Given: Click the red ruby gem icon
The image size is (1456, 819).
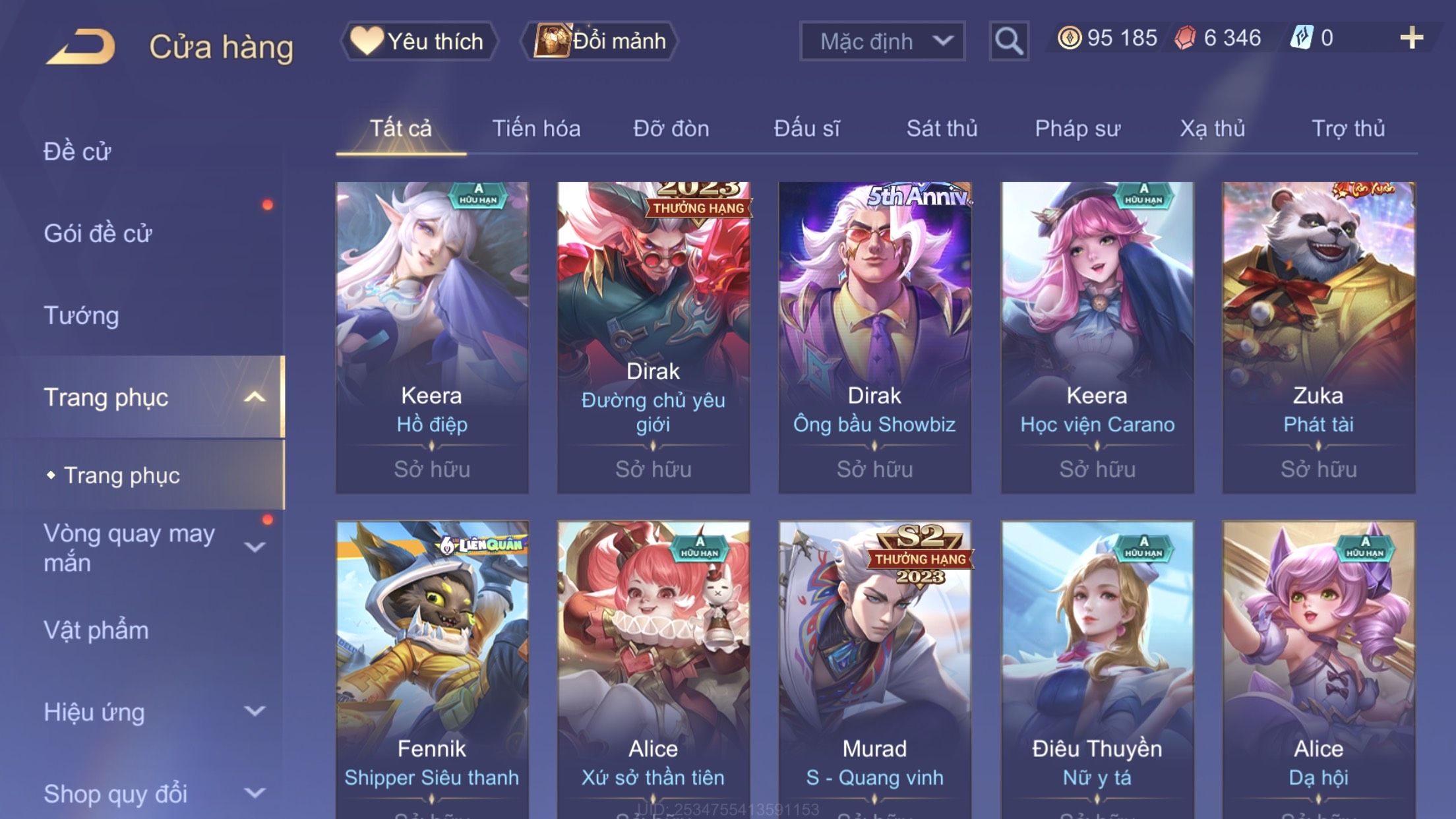Looking at the screenshot, I should pyautogui.click(x=1185, y=38).
